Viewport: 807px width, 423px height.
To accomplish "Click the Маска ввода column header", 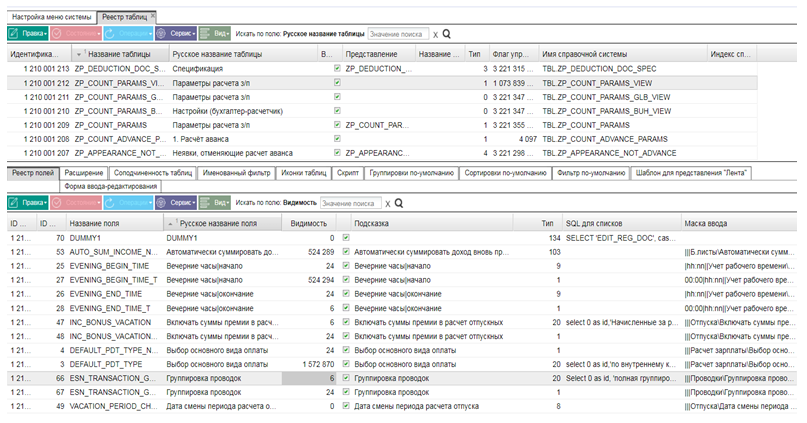I will click(739, 223).
